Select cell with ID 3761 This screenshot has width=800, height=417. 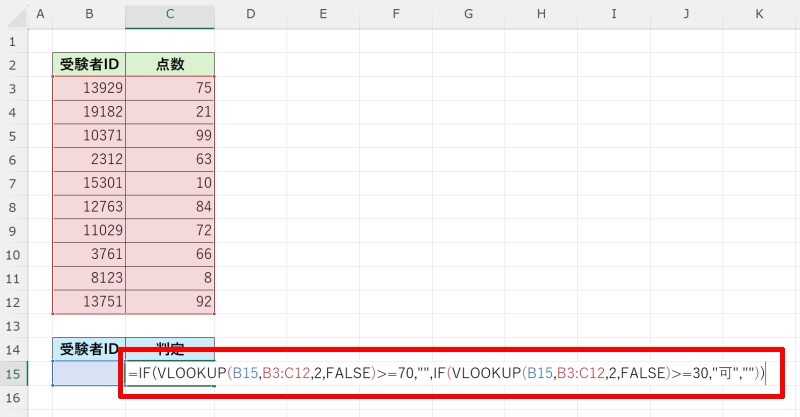pos(89,254)
